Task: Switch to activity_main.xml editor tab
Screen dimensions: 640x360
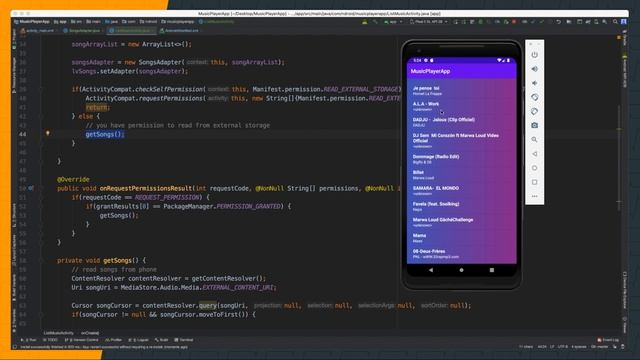Action: pos(38,31)
